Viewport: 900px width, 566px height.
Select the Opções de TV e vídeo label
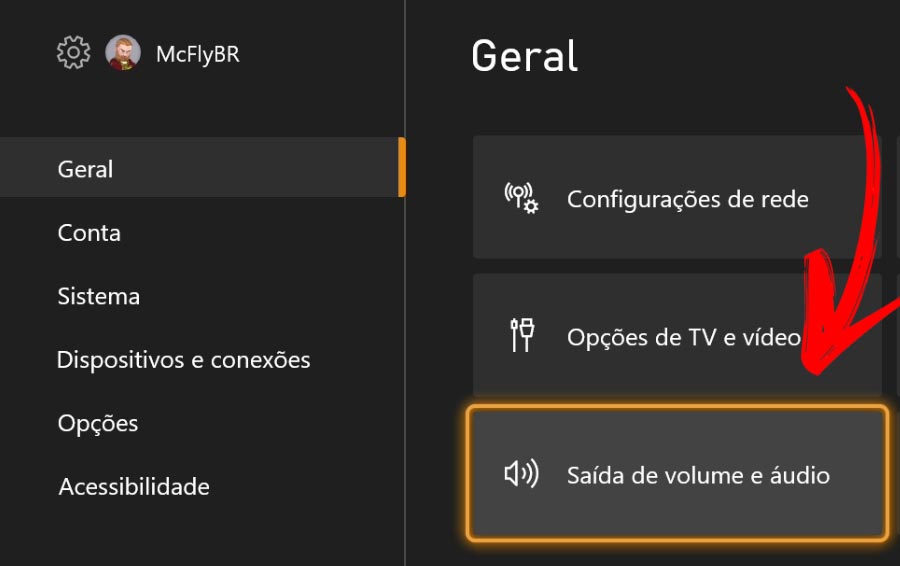click(684, 337)
